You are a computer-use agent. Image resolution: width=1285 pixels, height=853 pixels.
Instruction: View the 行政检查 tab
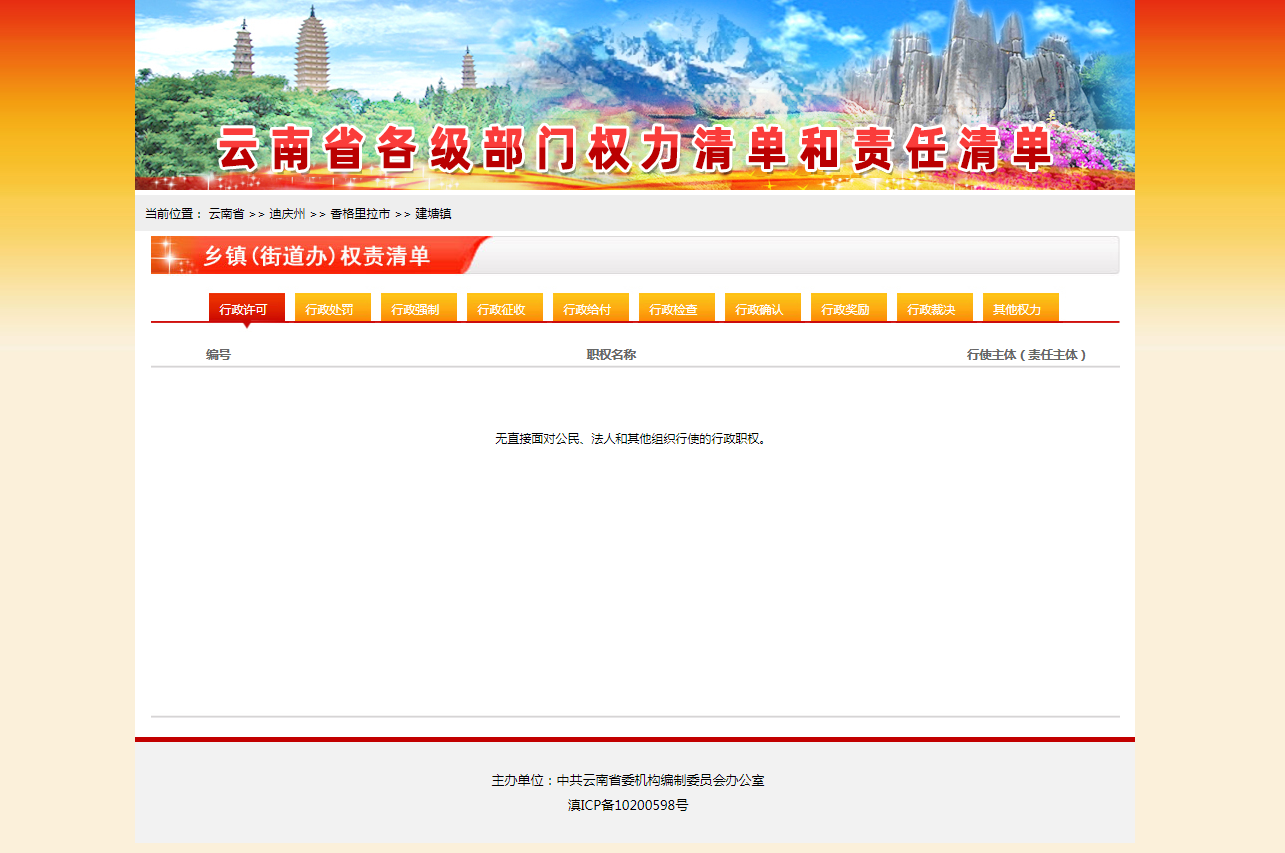click(676, 309)
